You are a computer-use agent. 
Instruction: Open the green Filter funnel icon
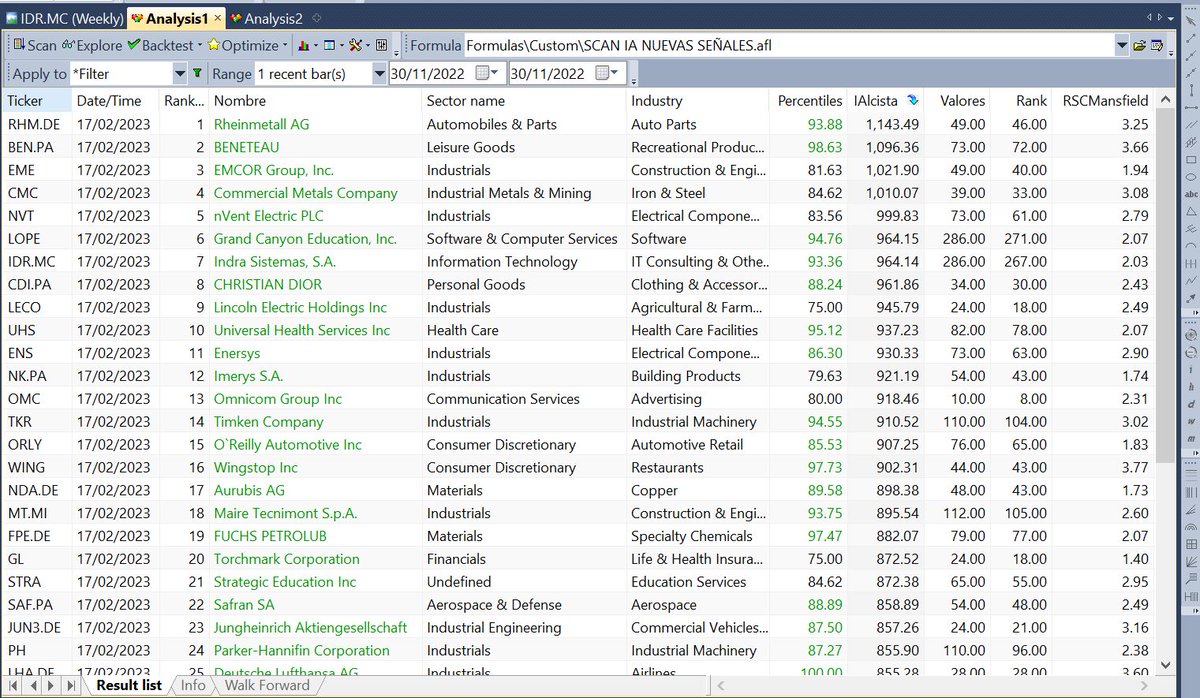click(197, 73)
